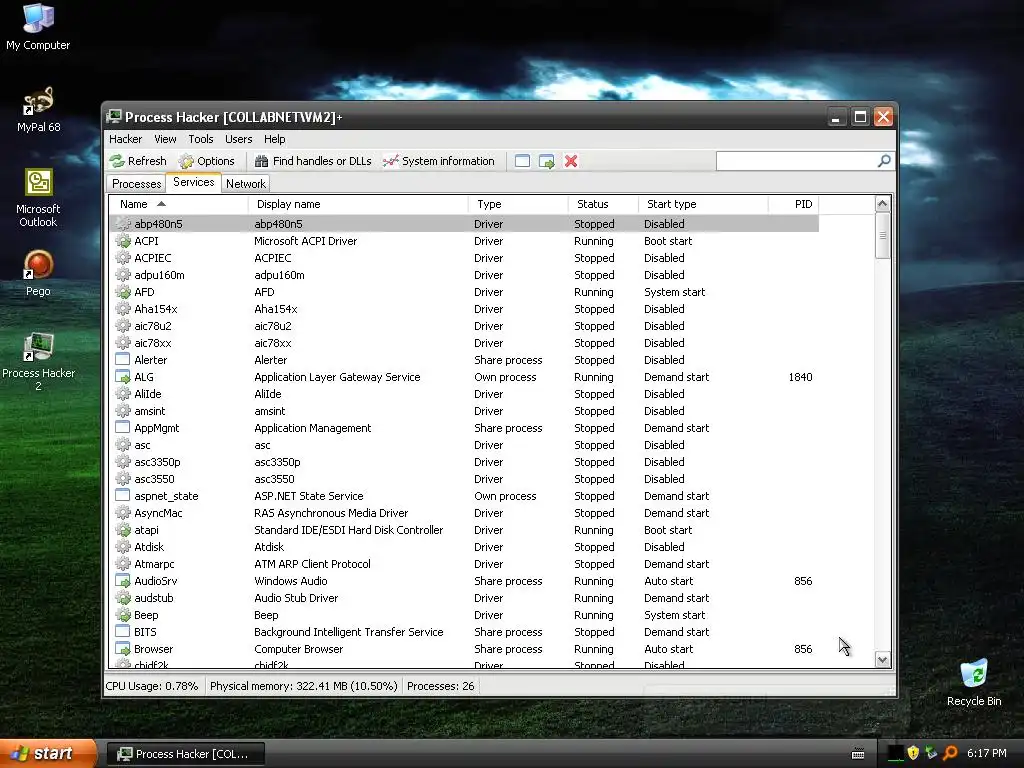Screen dimensions: 1024x768
Task: Click the find window and thread icon
Action: (x=547, y=161)
